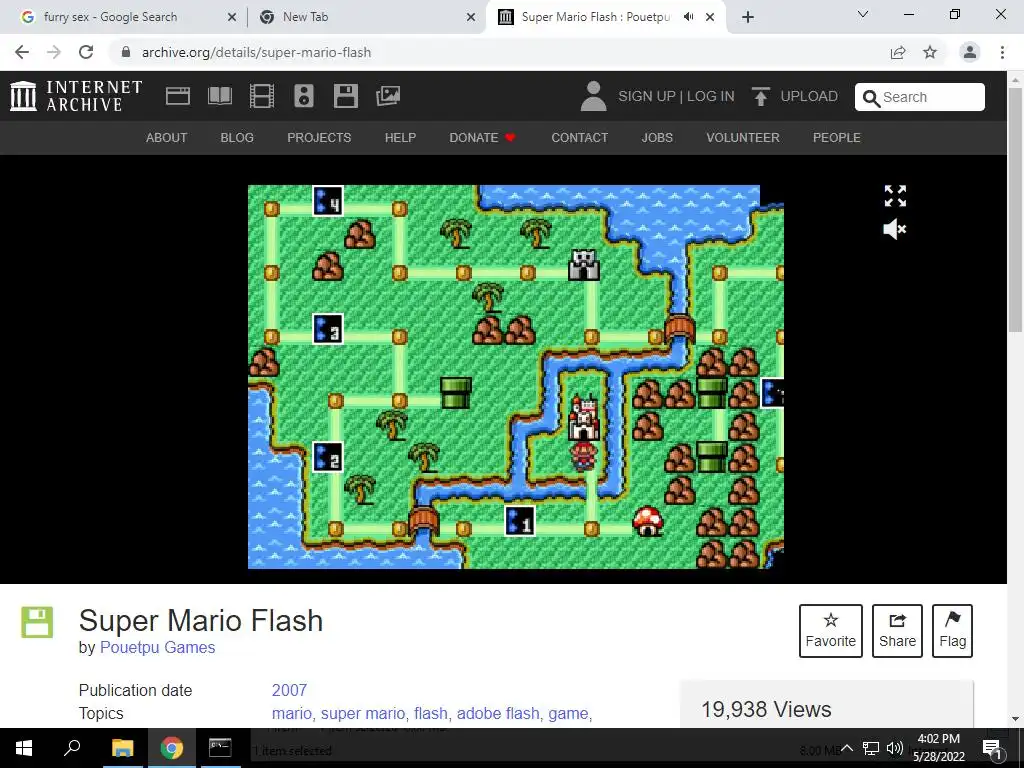This screenshot has width=1024, height=768.
Task: Enter fullscreen for the emulator
Action: point(895,195)
